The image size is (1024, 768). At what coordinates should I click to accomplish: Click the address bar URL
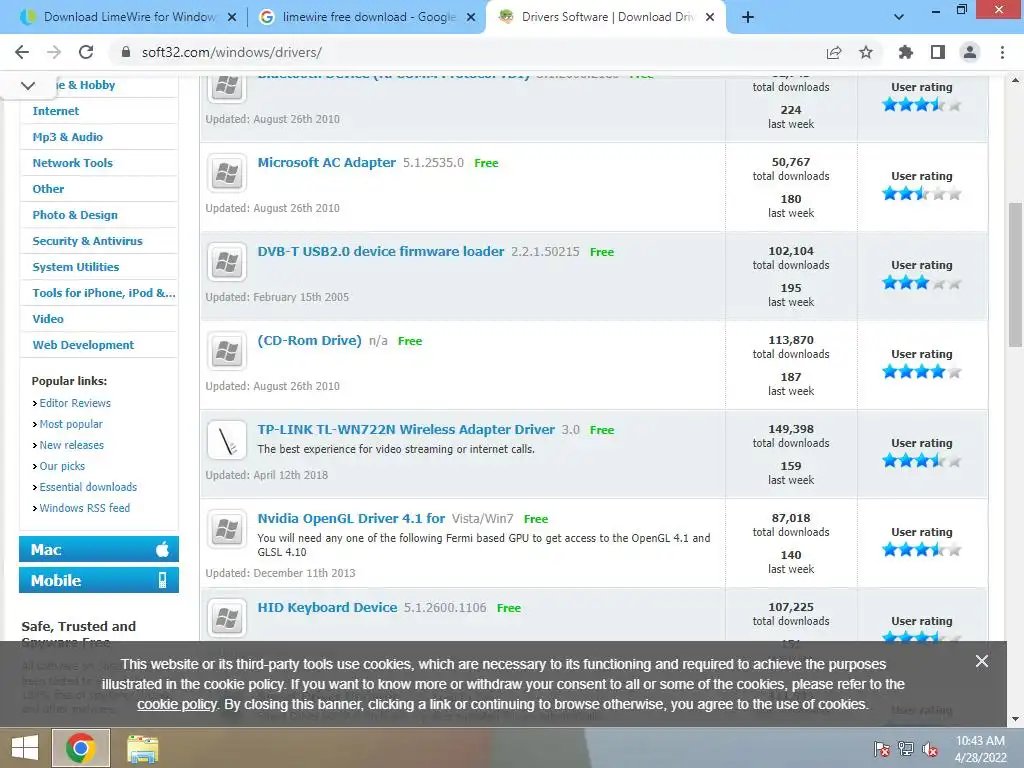point(231,52)
